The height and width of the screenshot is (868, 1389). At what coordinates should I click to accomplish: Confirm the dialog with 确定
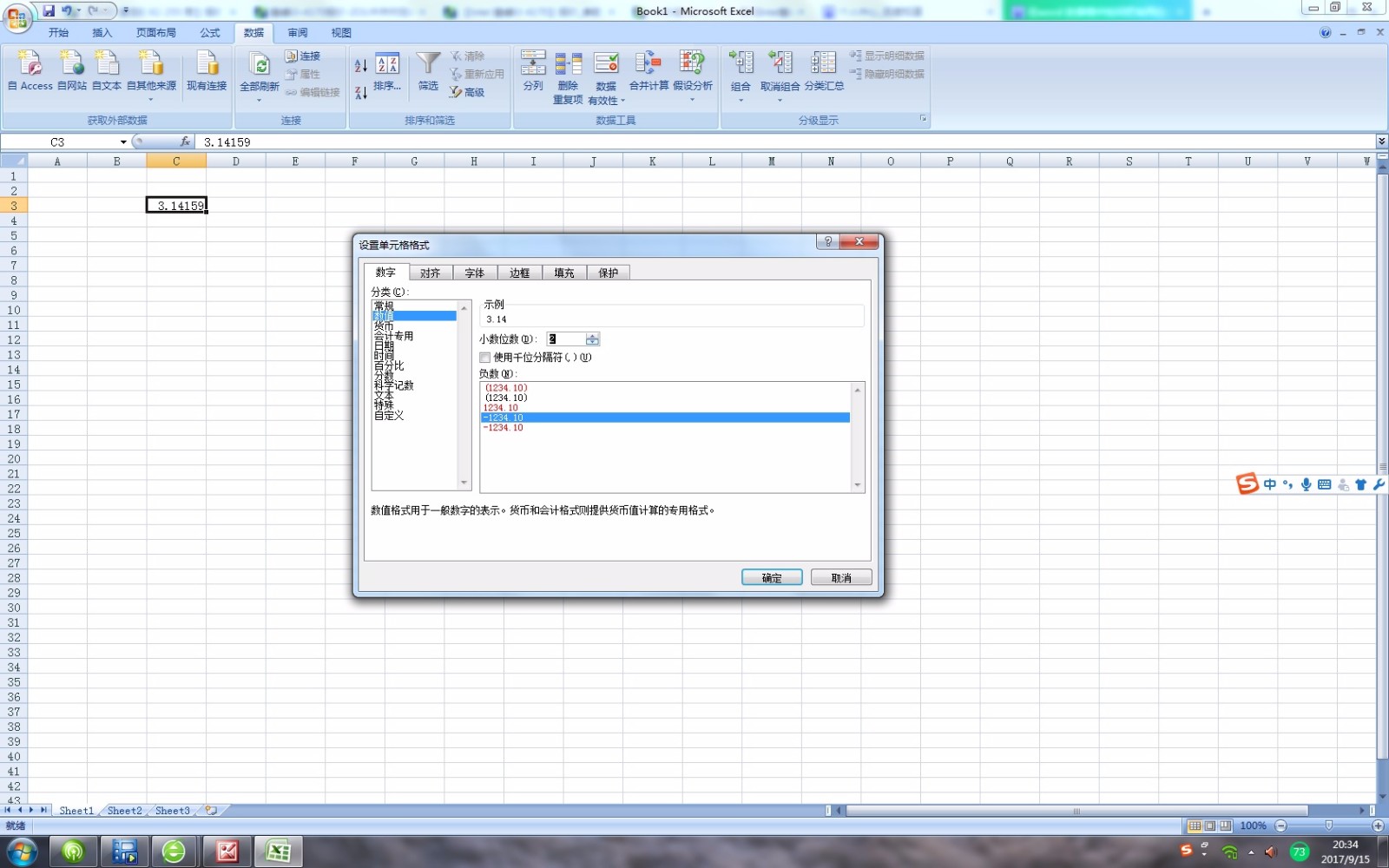pos(772,577)
